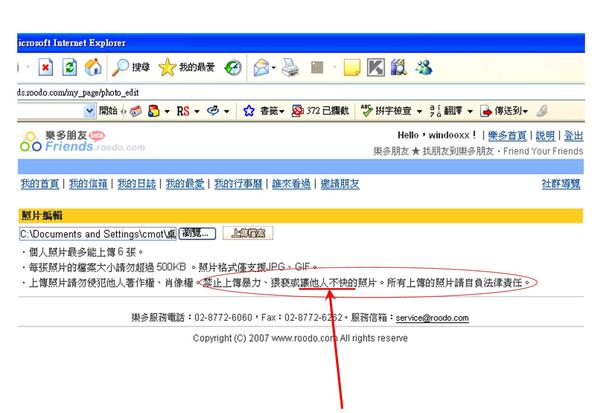The width and height of the screenshot is (600, 413).
Task: Launch the Messenger people icon
Action: click(x=424, y=67)
